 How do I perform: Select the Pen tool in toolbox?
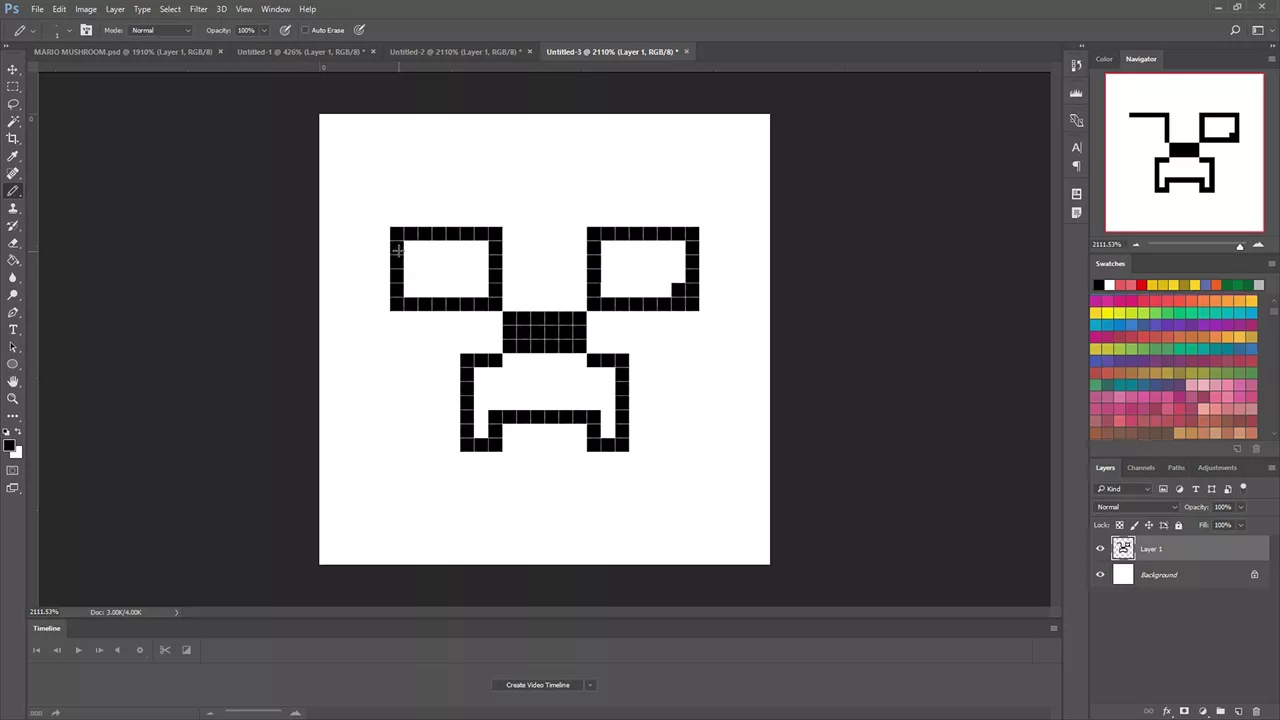[x=13, y=312]
